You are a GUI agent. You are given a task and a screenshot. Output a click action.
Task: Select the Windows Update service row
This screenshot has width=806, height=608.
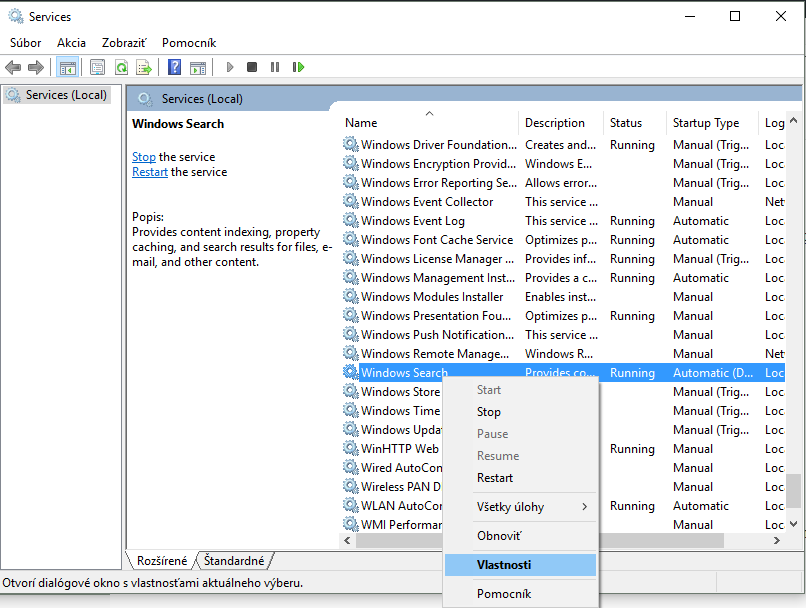[392, 430]
